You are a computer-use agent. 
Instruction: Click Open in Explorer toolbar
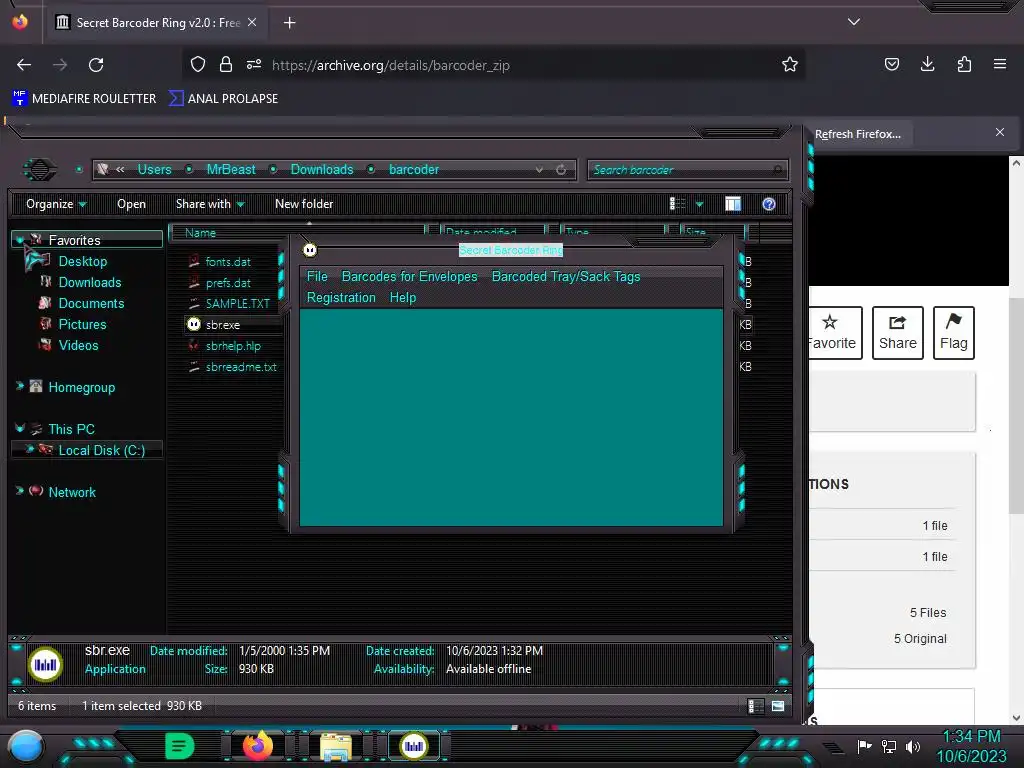point(131,204)
